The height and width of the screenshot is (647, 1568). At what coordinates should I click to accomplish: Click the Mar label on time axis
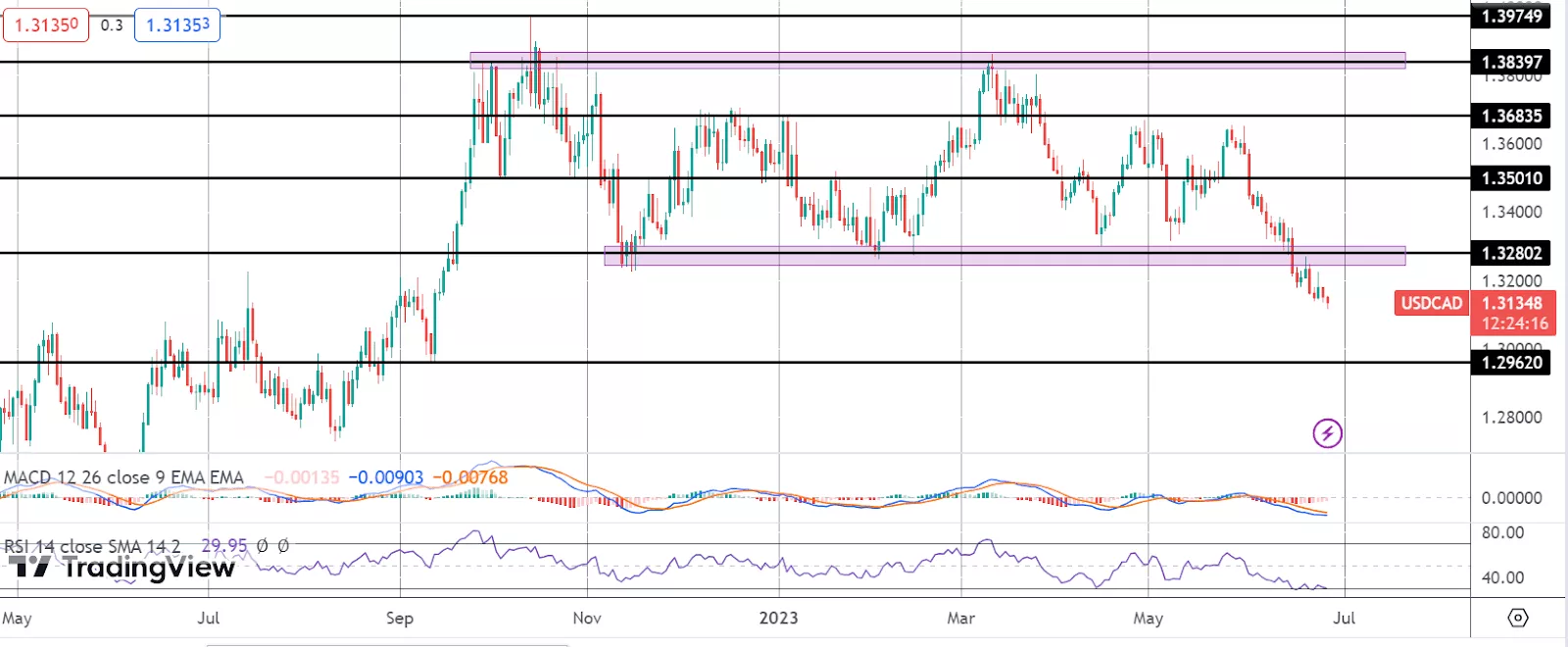(x=961, y=619)
